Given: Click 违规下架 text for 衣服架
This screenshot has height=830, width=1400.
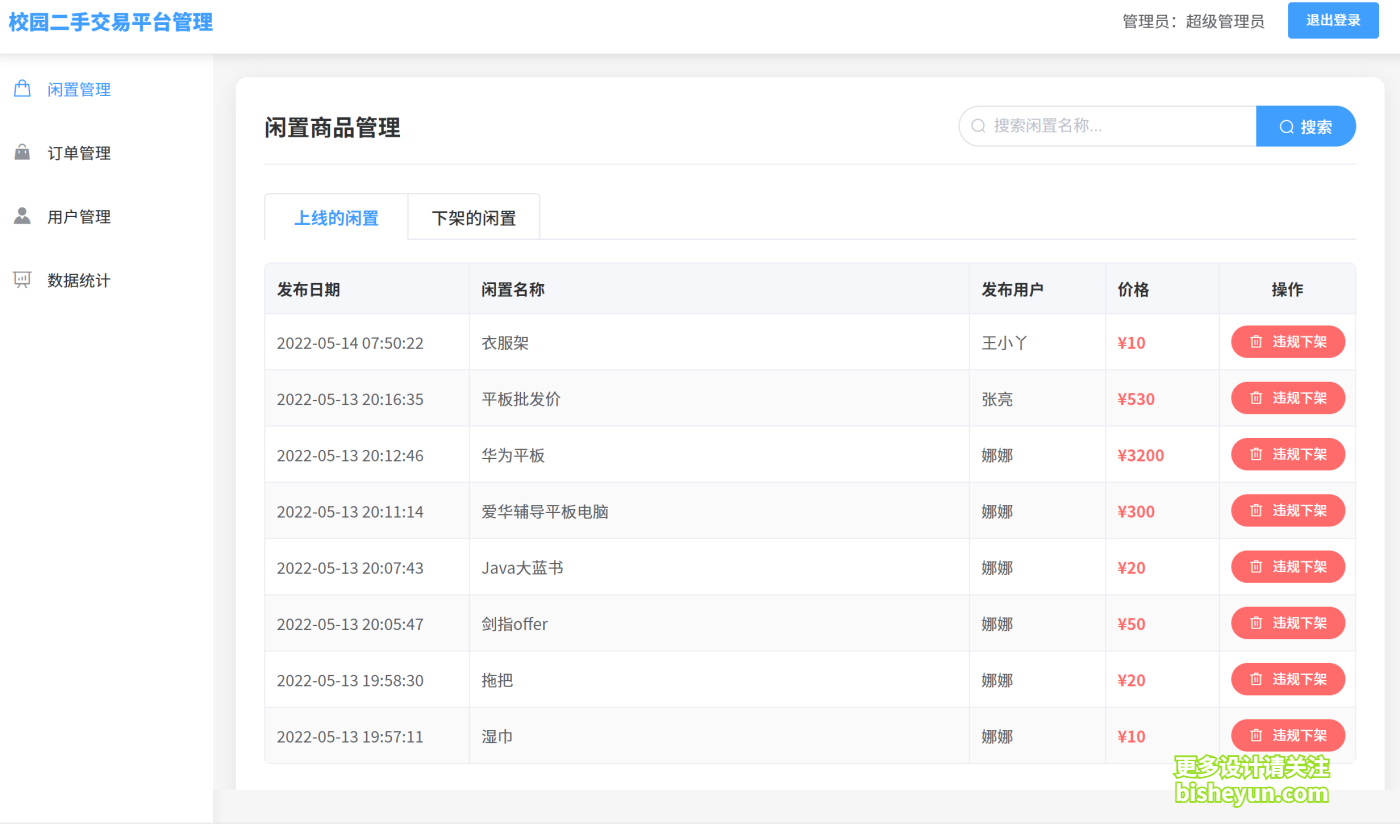Looking at the screenshot, I should [1299, 342].
